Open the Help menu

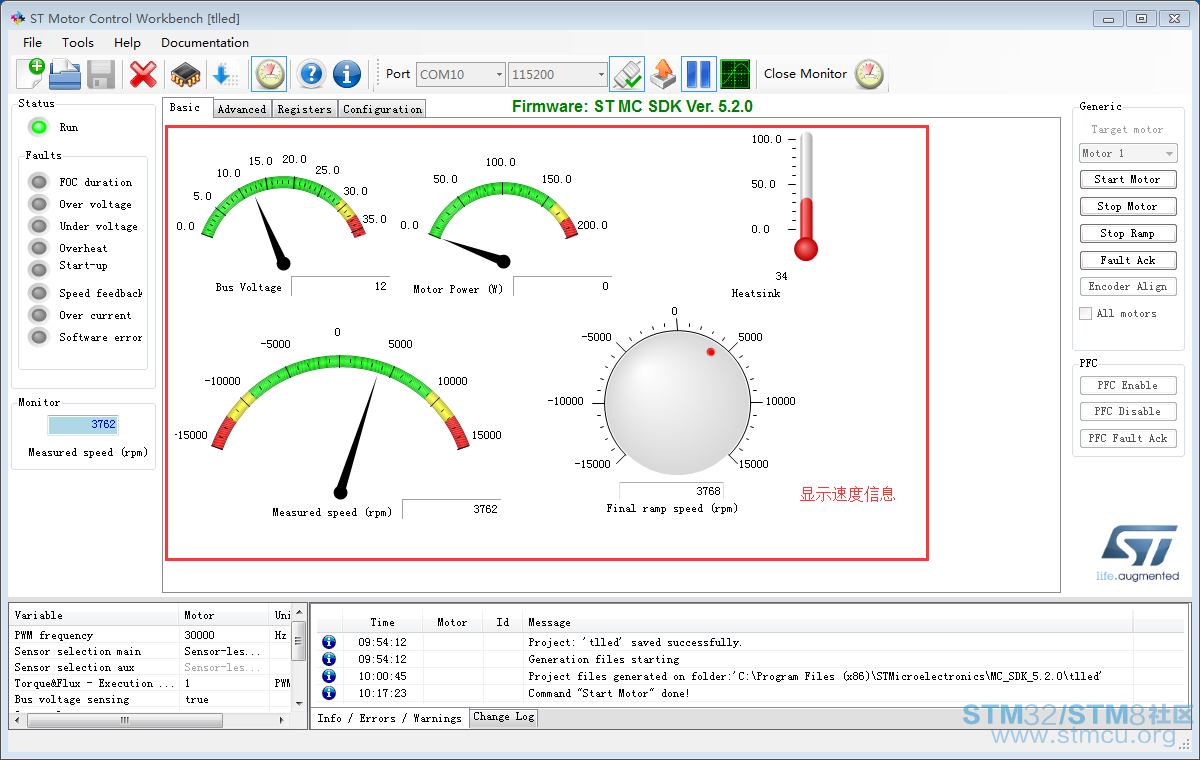(127, 42)
